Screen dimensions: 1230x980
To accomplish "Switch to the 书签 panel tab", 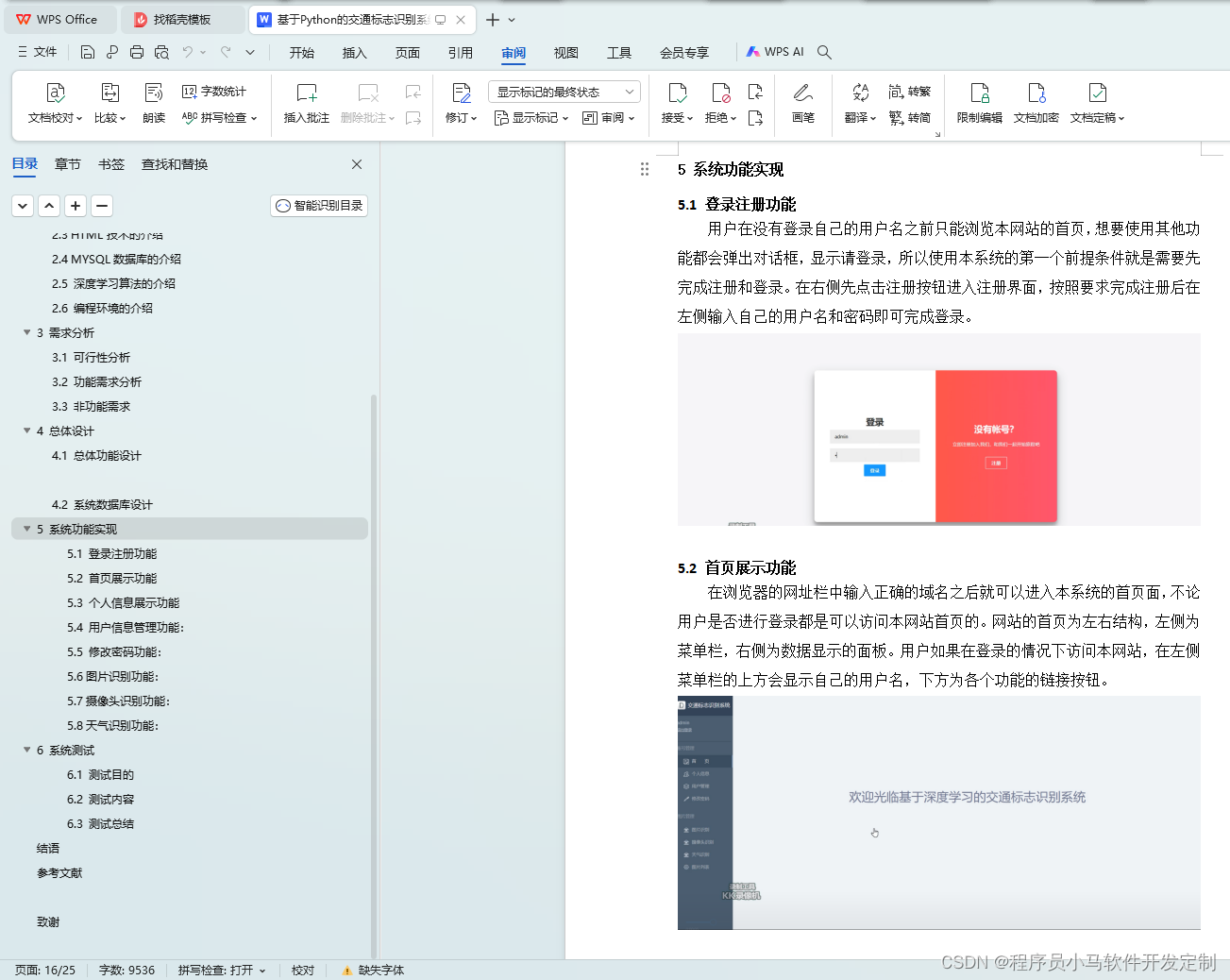I will [x=110, y=163].
